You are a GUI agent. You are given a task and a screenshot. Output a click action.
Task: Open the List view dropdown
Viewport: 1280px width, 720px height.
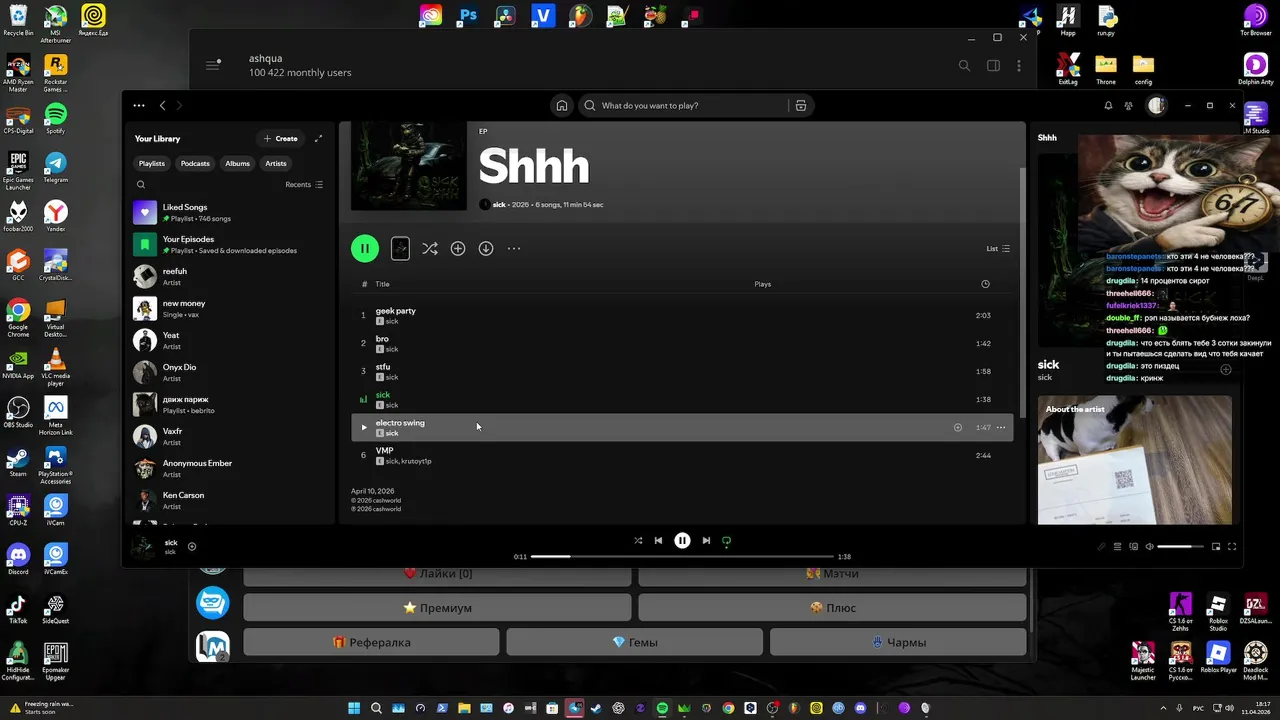(x=998, y=248)
